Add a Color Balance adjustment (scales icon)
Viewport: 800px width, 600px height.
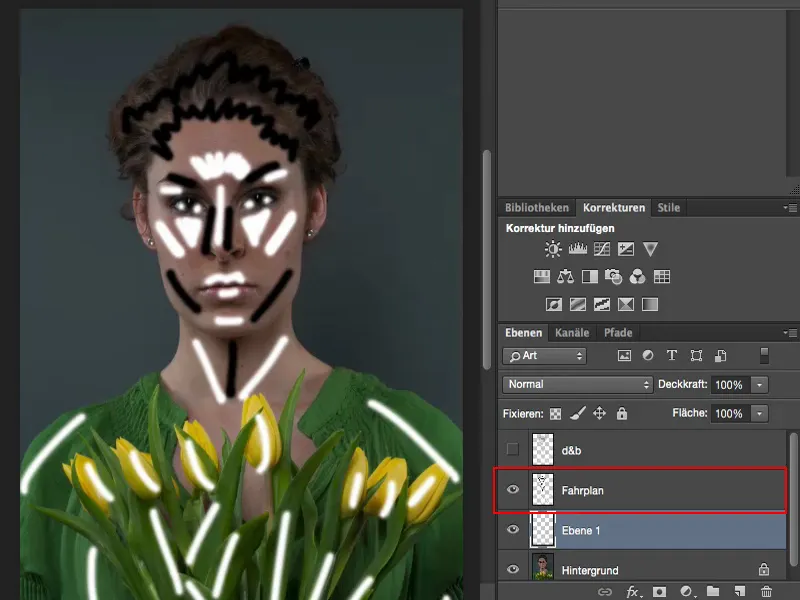coord(565,277)
